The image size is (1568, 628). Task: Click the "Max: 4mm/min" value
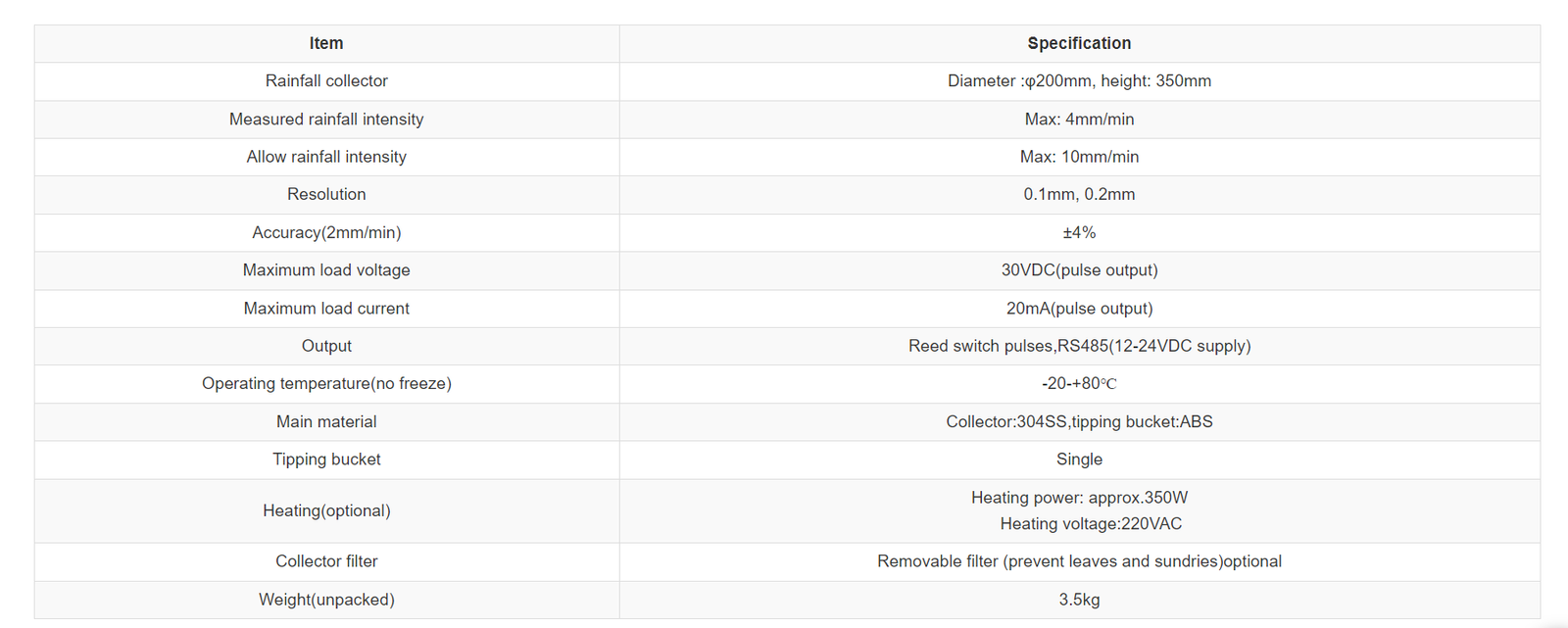coord(1079,120)
